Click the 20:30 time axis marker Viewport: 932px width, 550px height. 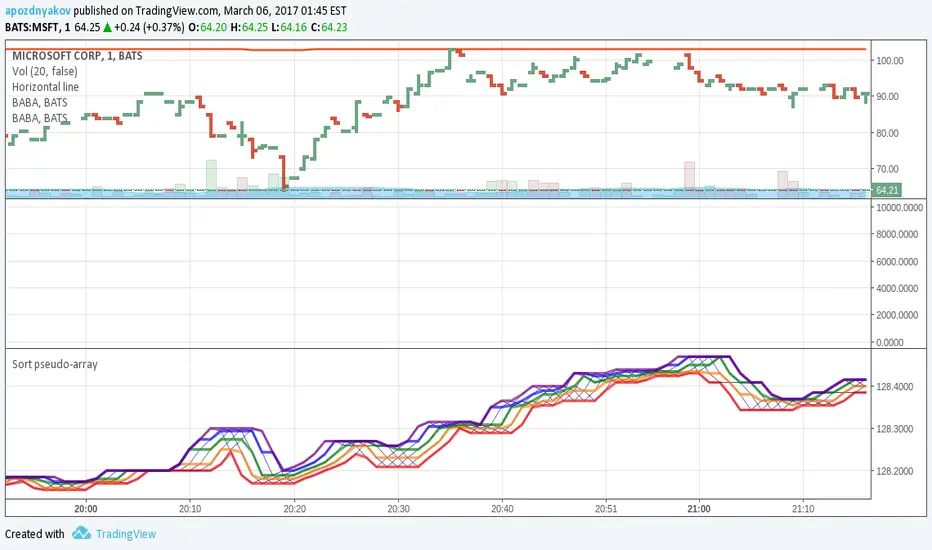pyautogui.click(x=398, y=509)
